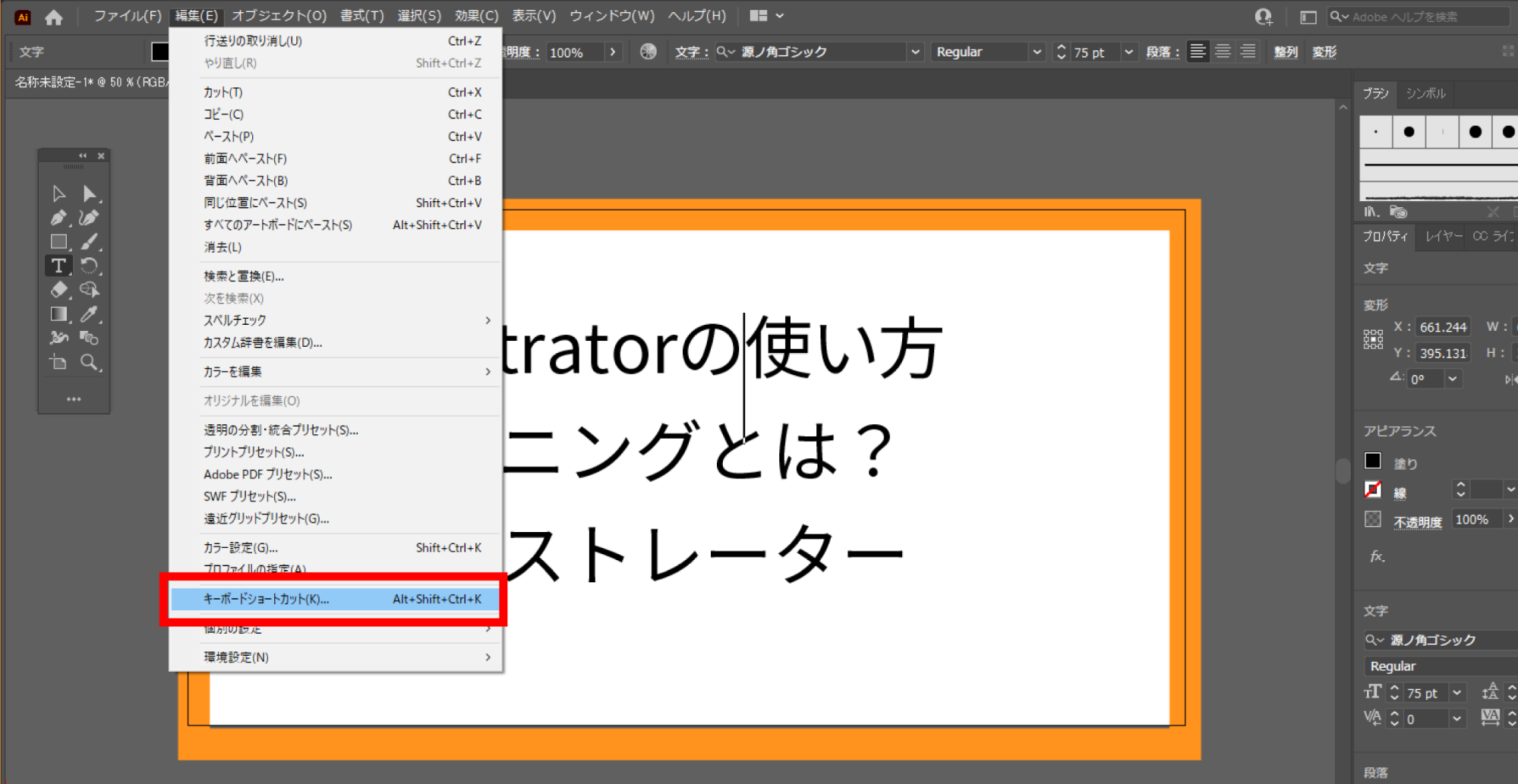This screenshot has height=784, width=1518.
Task: Click the 整列 button in control bar
Action: (1286, 52)
